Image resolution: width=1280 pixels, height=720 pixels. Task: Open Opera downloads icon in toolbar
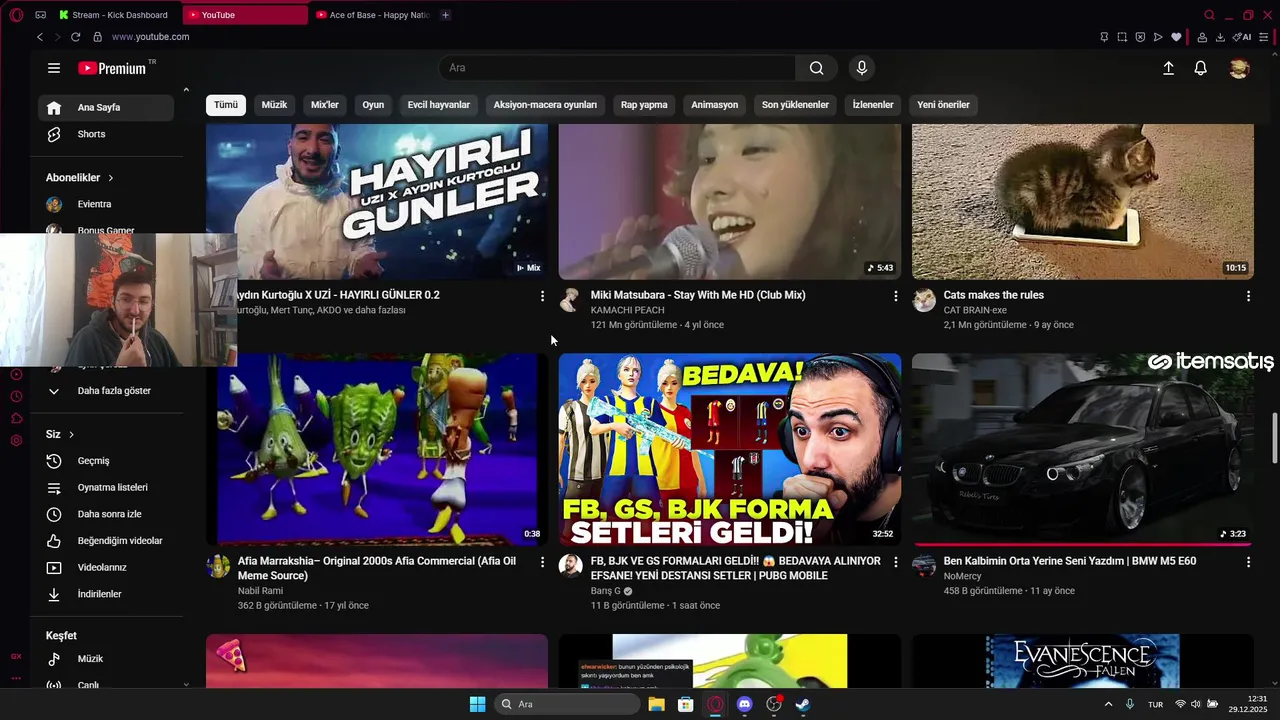[x=1220, y=37]
